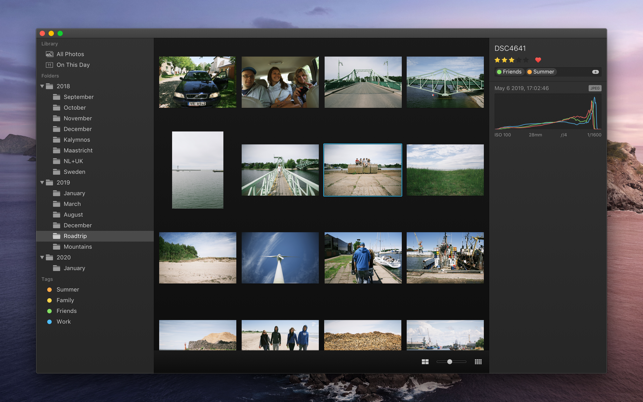Set rating to one star

497,60
